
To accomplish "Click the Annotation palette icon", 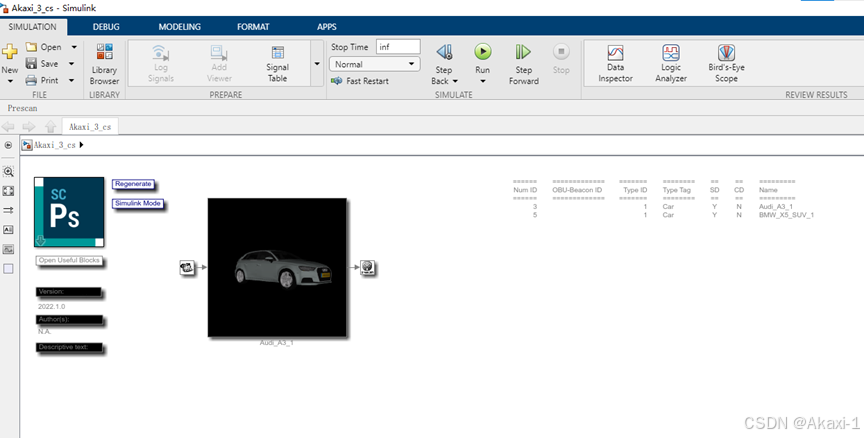I will 8,230.
